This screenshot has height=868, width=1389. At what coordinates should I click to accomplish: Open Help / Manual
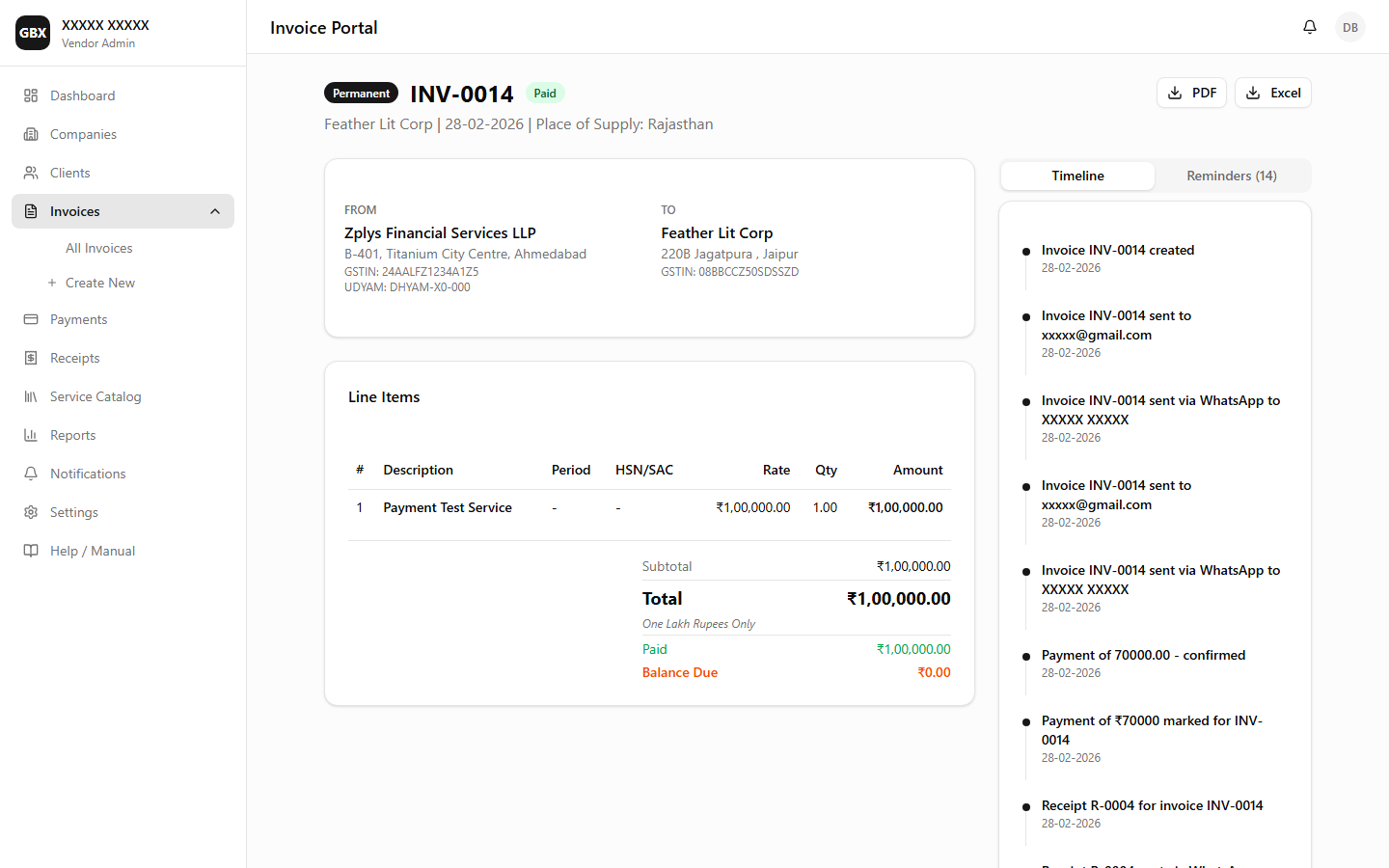tap(123, 551)
